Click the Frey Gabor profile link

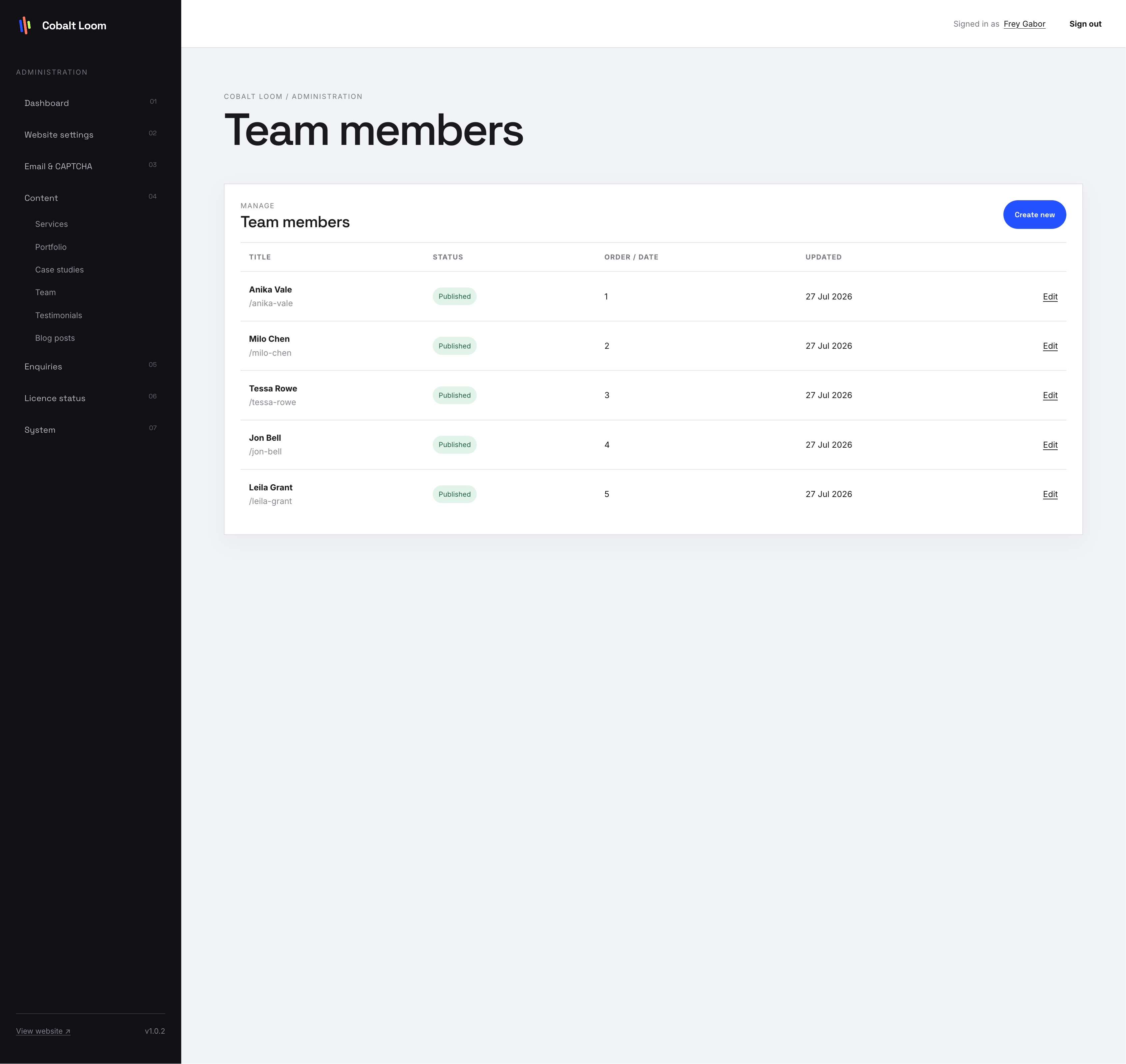(x=1024, y=24)
